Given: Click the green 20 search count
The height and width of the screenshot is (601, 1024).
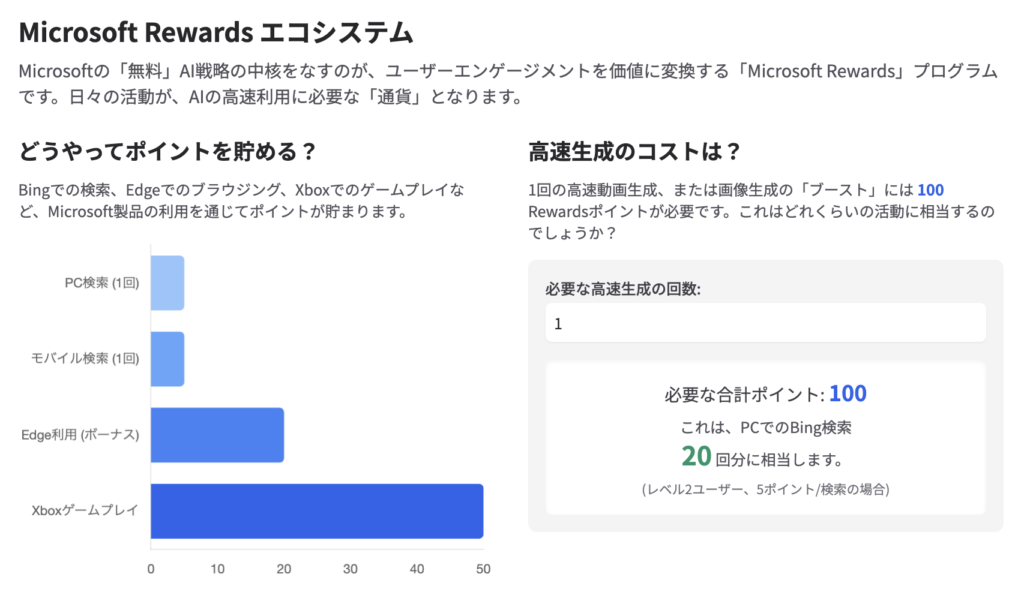Looking at the screenshot, I should tap(696, 456).
